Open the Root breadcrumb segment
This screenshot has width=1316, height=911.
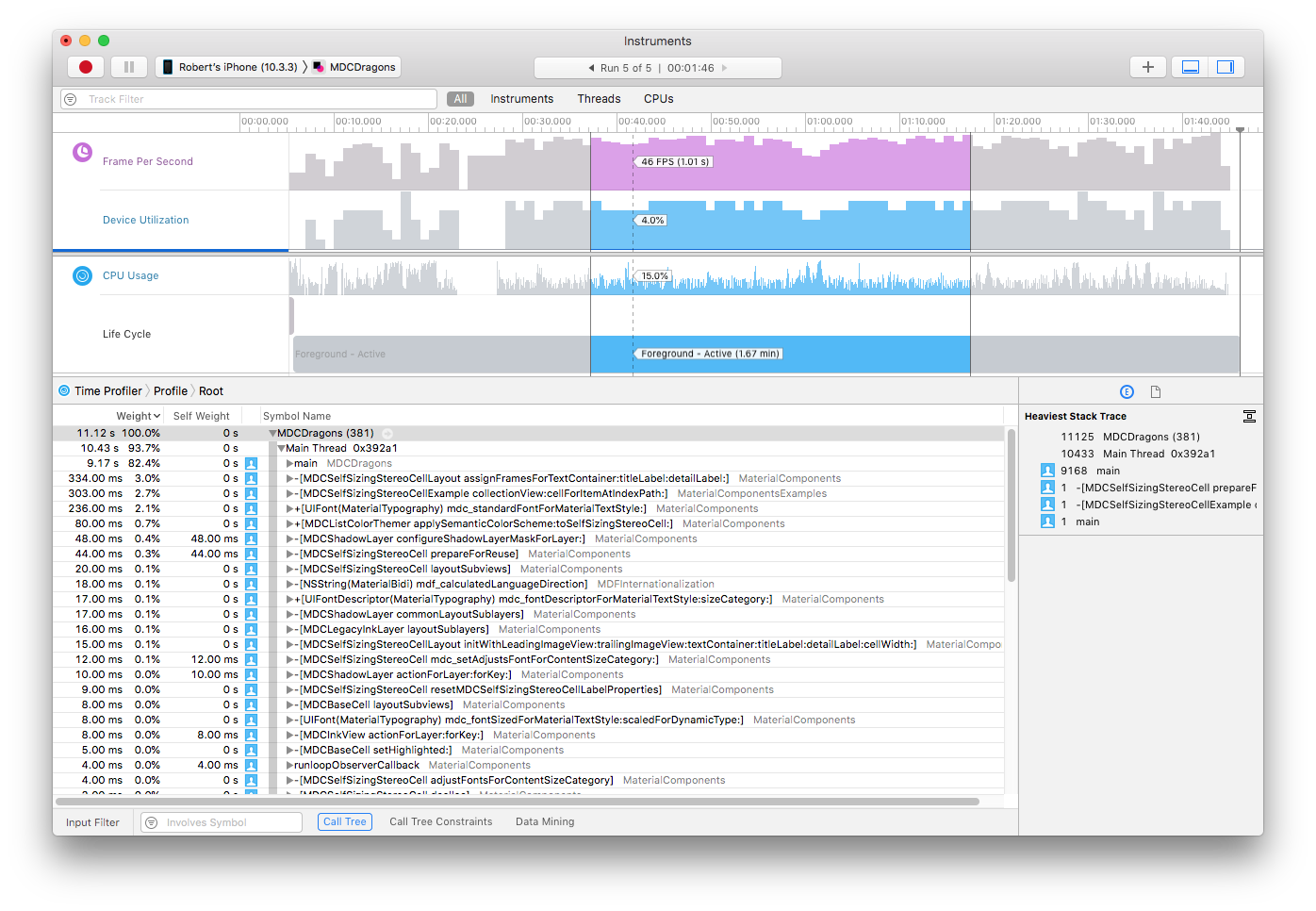[211, 391]
